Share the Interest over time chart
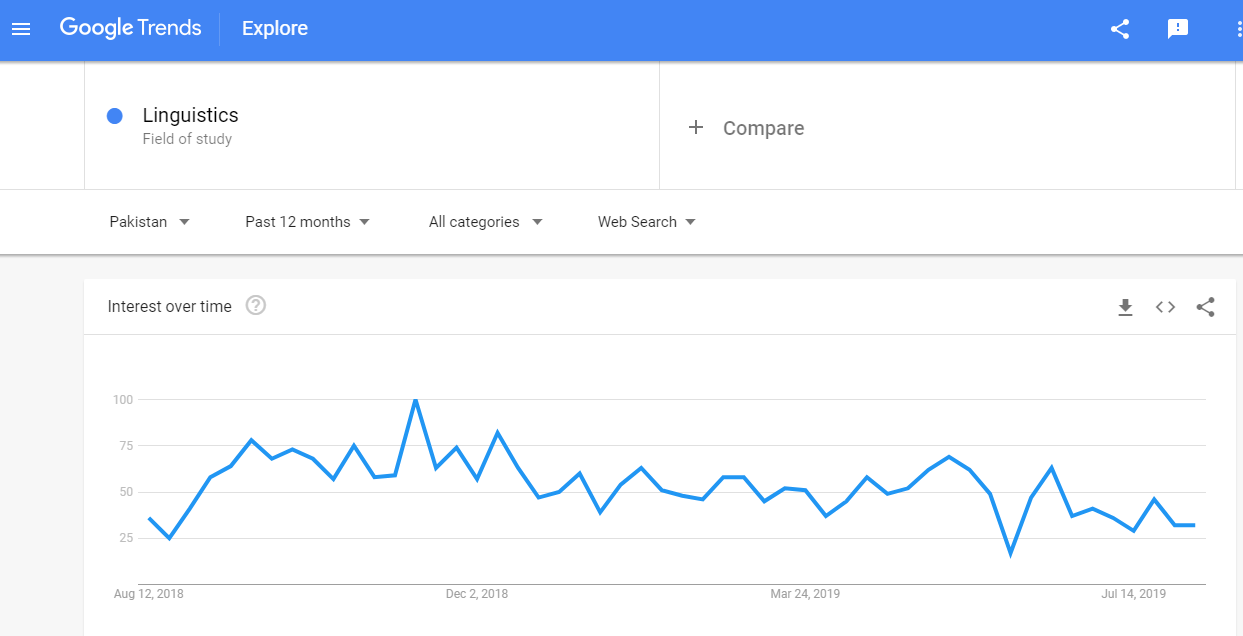 click(x=1205, y=307)
